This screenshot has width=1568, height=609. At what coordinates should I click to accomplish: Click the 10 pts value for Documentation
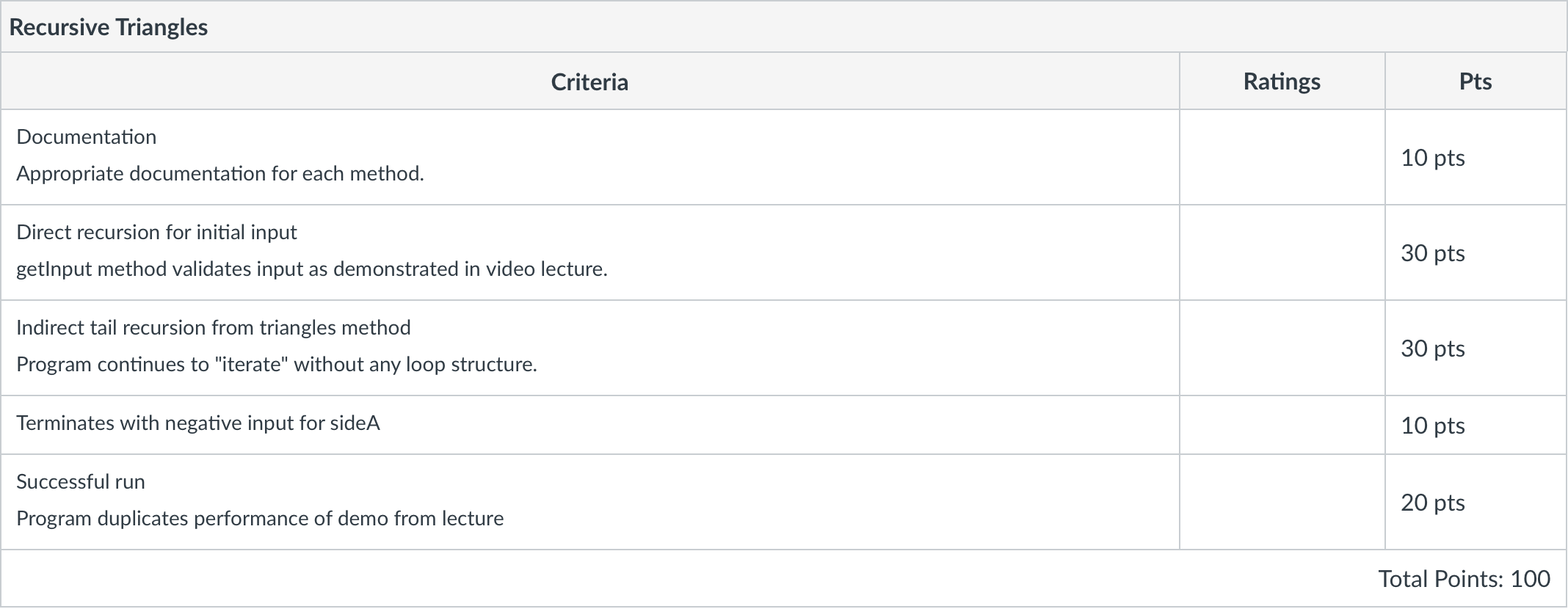(1432, 158)
